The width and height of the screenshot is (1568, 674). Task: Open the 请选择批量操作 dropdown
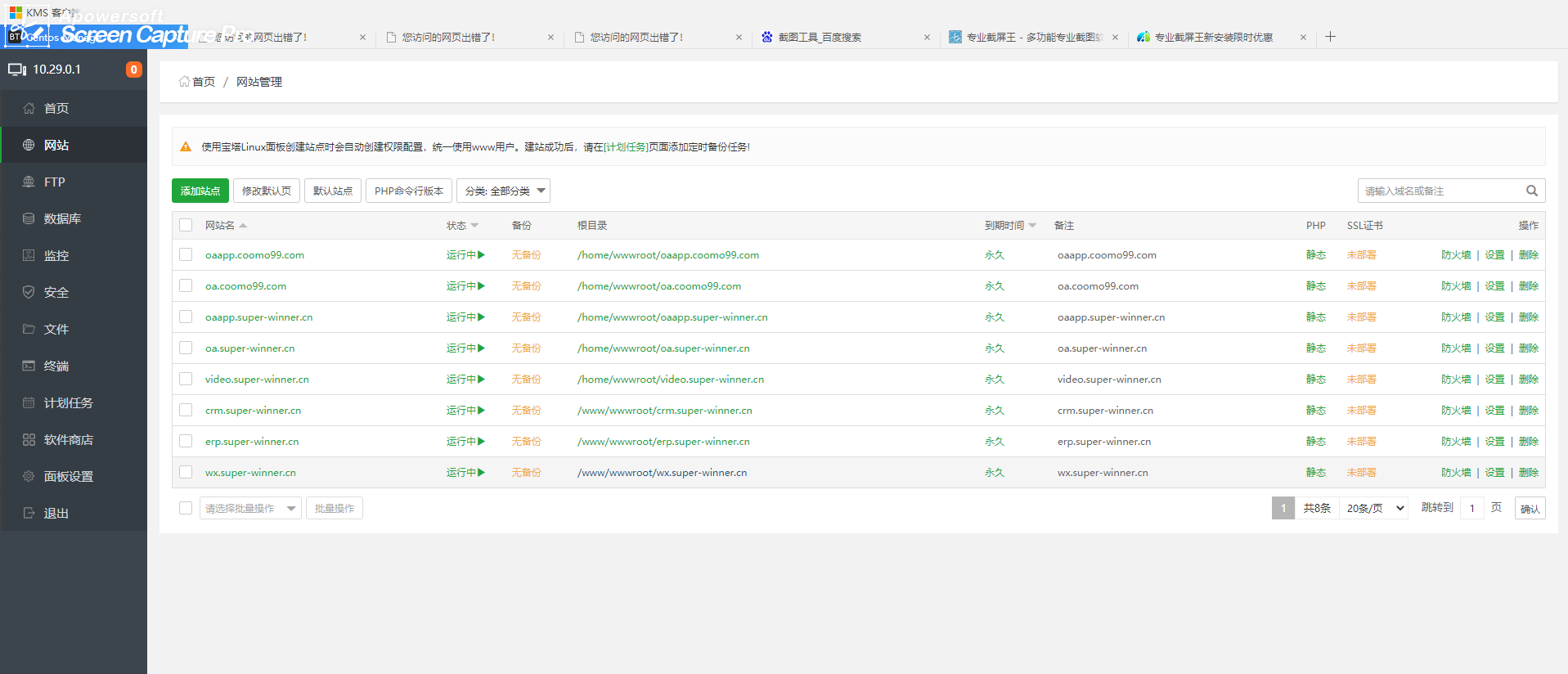[x=250, y=508]
